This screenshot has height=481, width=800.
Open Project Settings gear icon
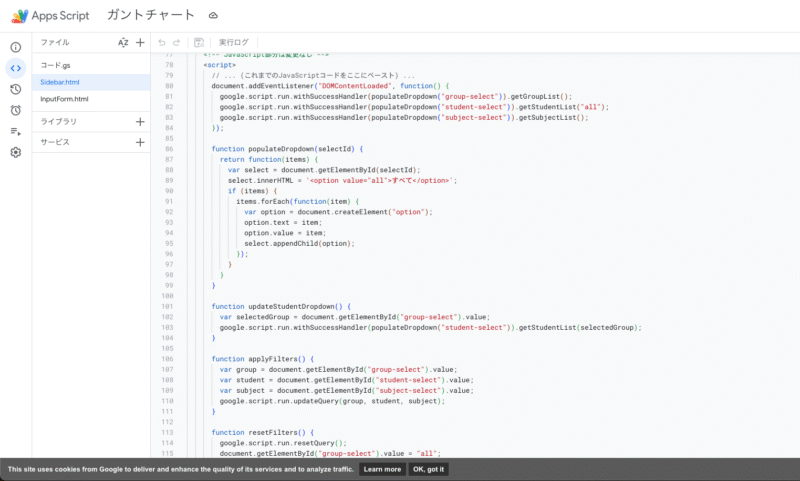click(16, 153)
